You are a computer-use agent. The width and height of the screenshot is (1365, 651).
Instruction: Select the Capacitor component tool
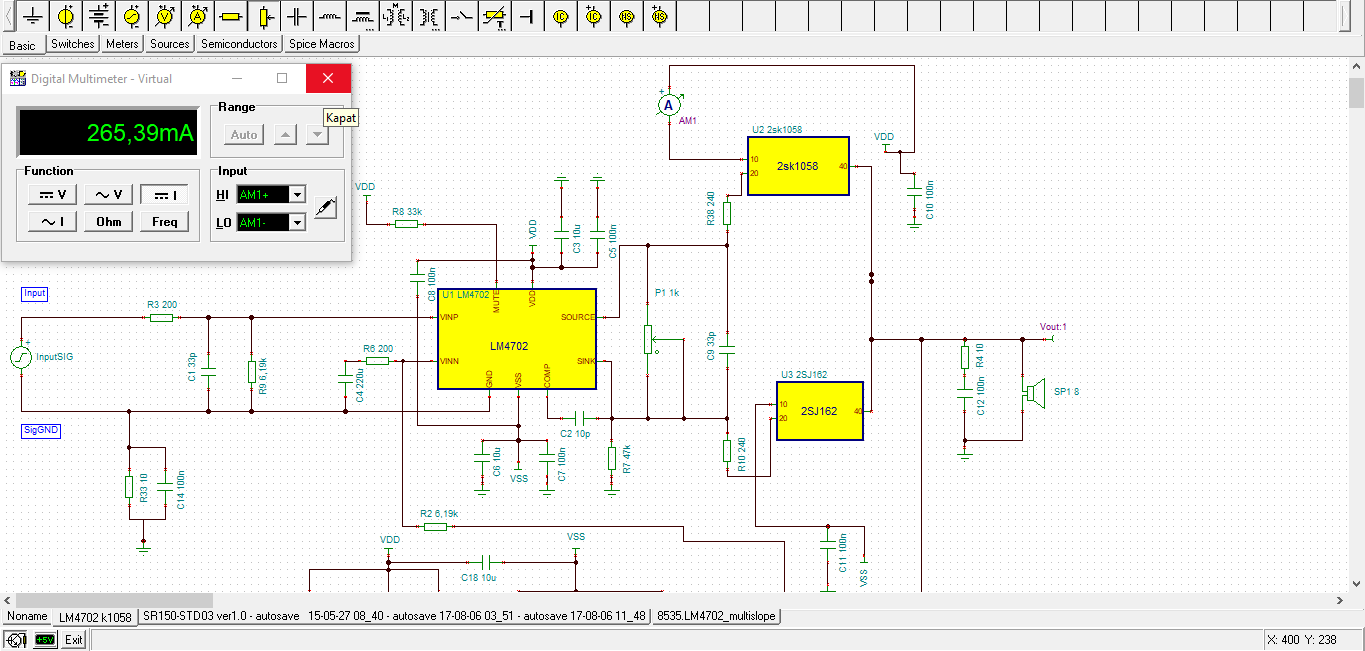[297, 16]
